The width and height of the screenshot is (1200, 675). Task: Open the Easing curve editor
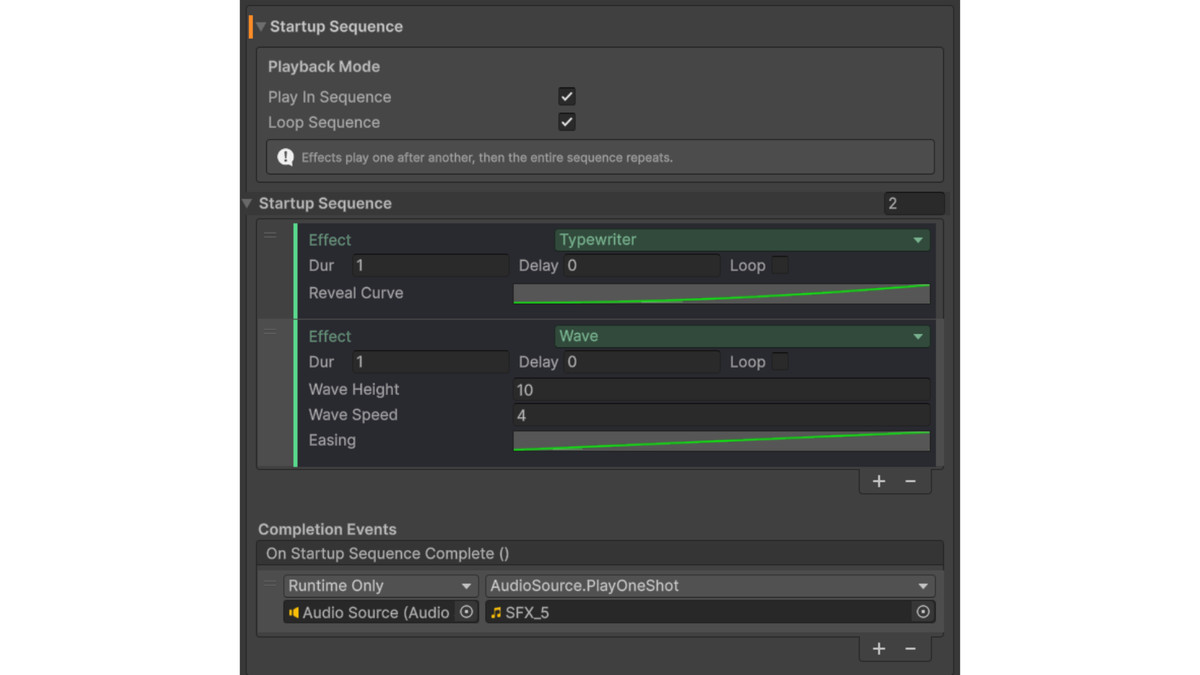[721, 441]
